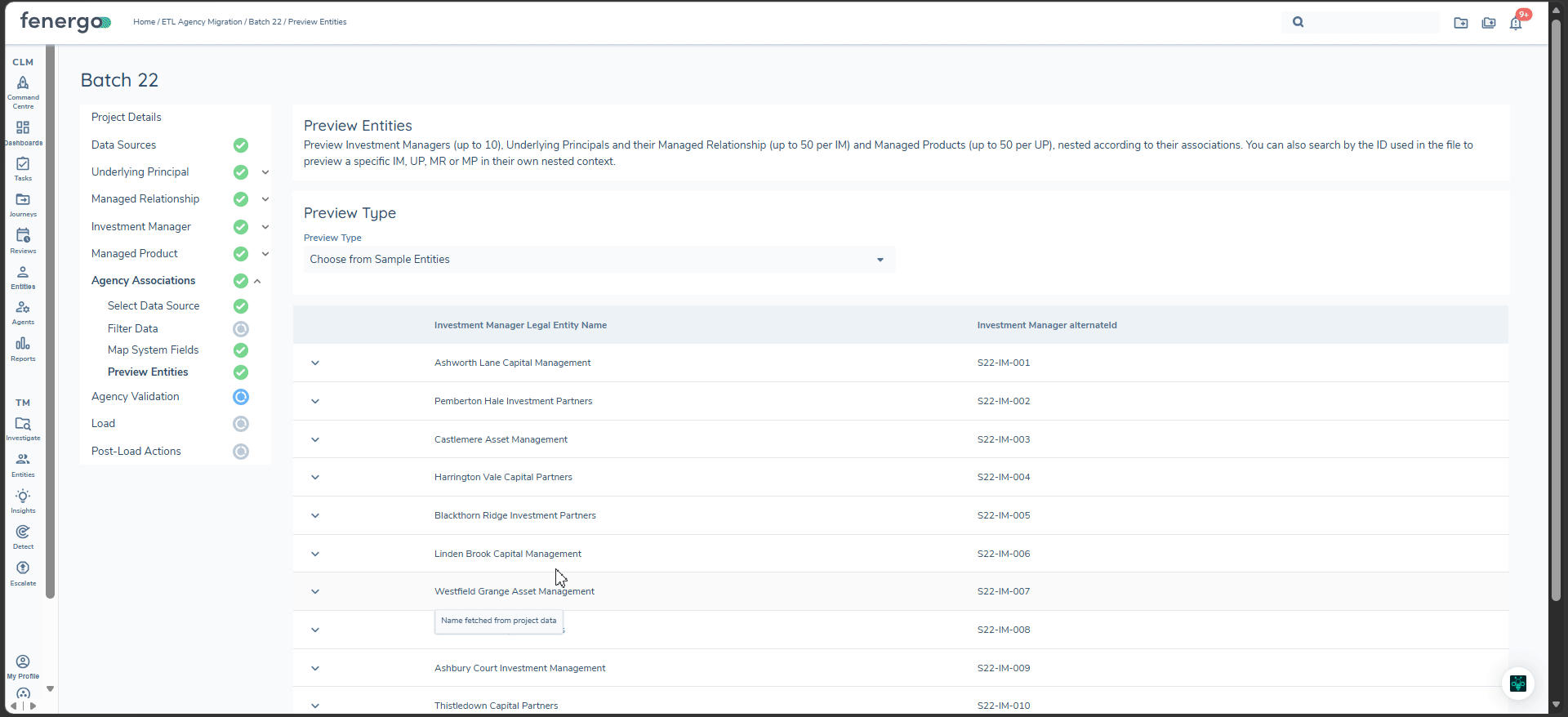Select the Post-Load Actions step
The height and width of the screenshot is (717, 1568).
[x=136, y=452]
